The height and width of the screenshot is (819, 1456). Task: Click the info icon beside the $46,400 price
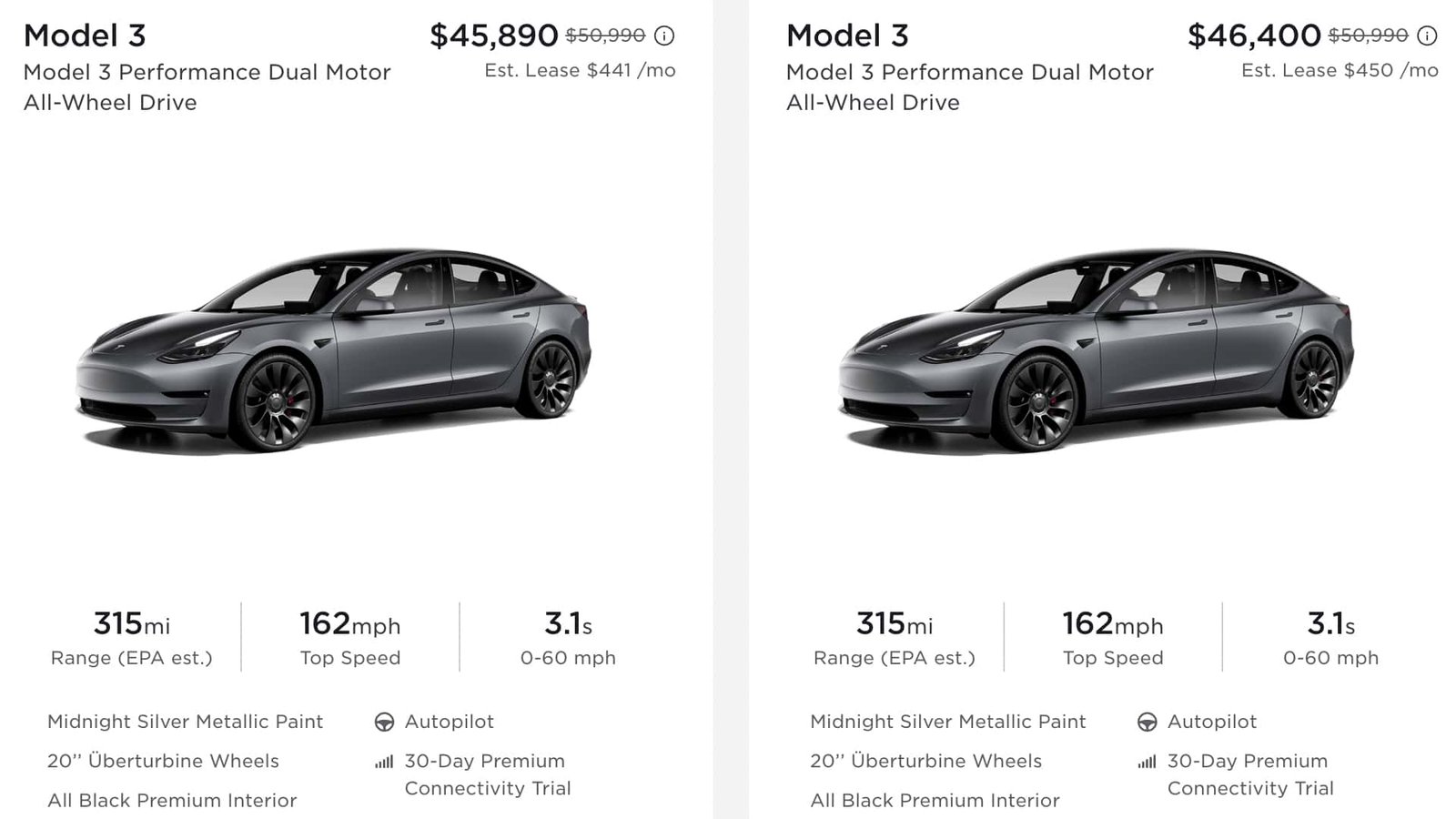(1428, 36)
